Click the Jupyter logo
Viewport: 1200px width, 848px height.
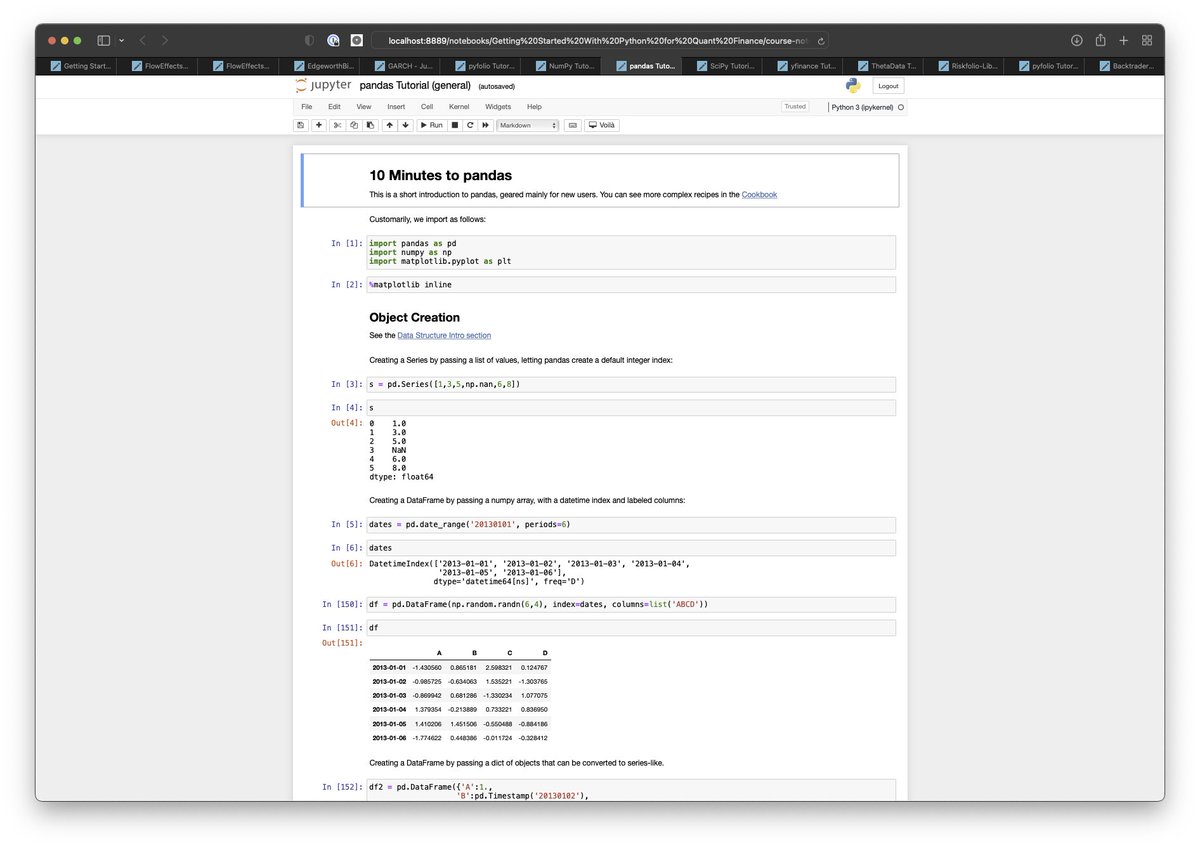[323, 86]
